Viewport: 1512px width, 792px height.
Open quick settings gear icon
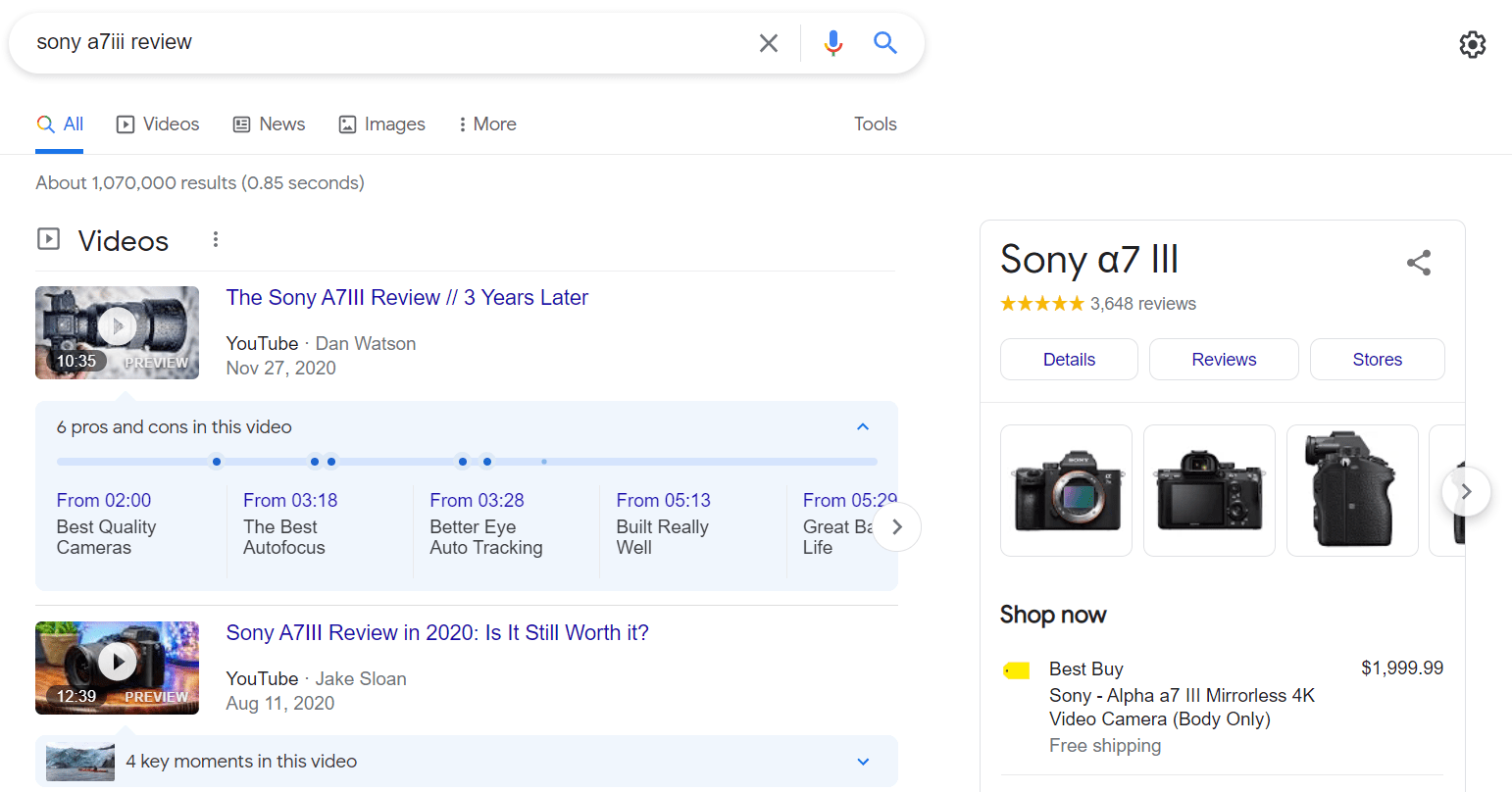tap(1472, 44)
